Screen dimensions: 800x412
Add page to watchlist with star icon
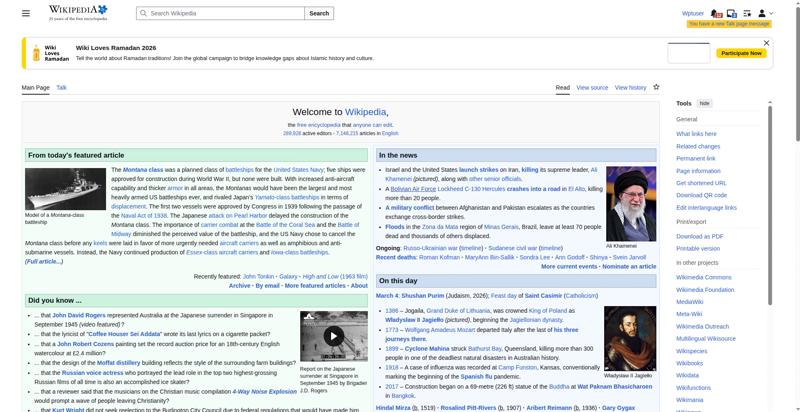(656, 87)
